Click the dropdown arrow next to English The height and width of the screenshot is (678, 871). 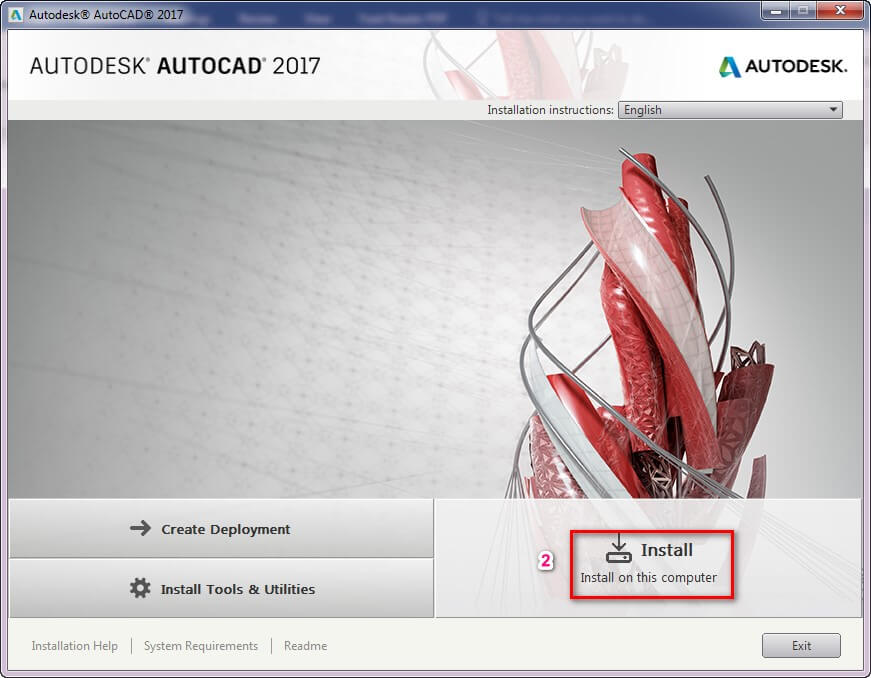point(835,110)
